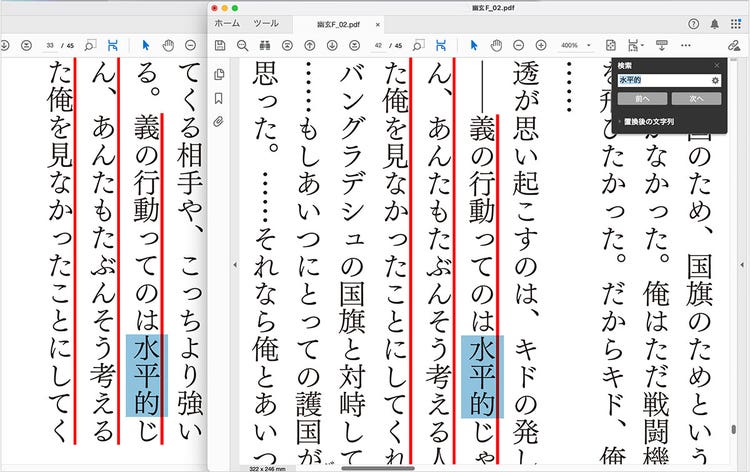This screenshot has width=750, height=472.
Task: Click blue scrolling mode icon in back window
Action: (112, 45)
